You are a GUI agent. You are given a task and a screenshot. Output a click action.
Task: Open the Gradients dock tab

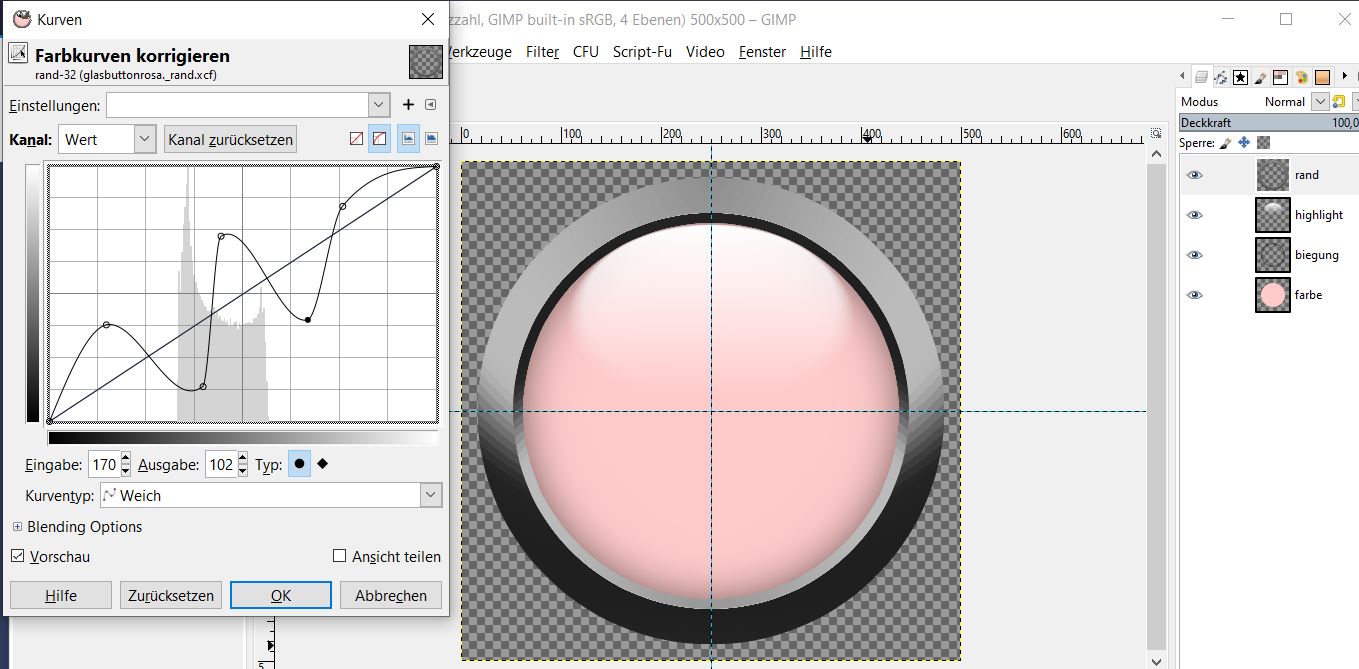click(1322, 77)
